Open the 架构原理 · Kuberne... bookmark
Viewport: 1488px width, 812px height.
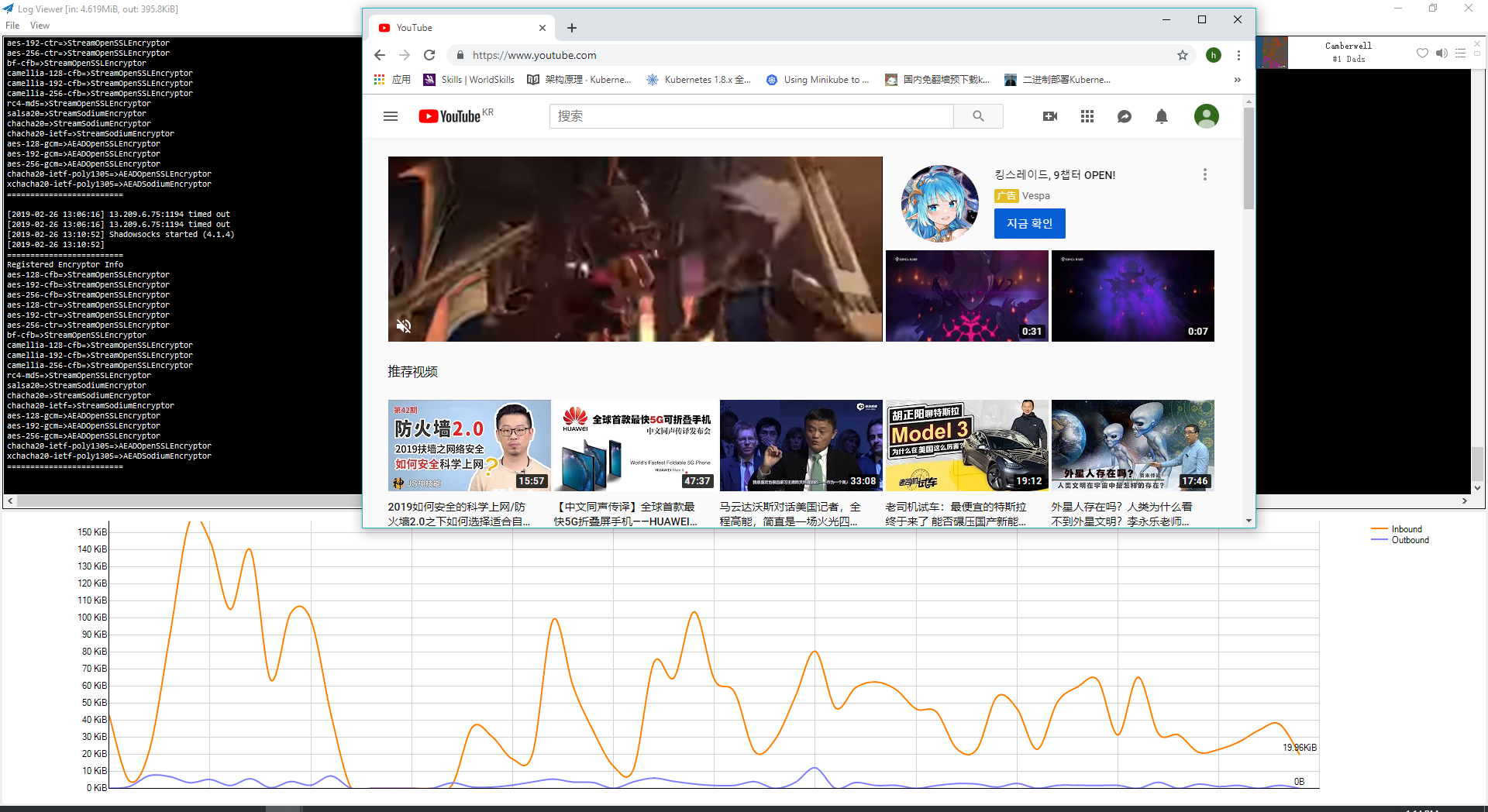pyautogui.click(x=580, y=80)
